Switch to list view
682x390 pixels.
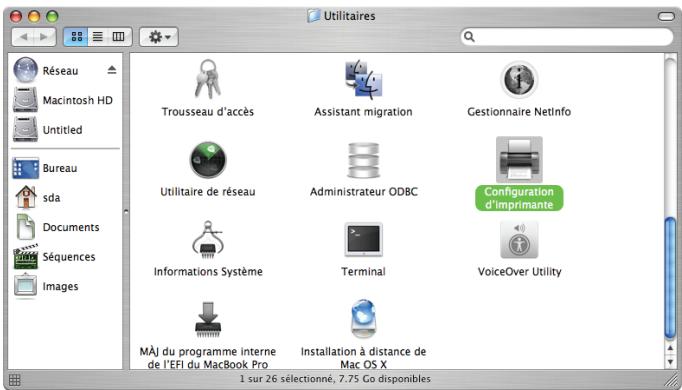98,37
